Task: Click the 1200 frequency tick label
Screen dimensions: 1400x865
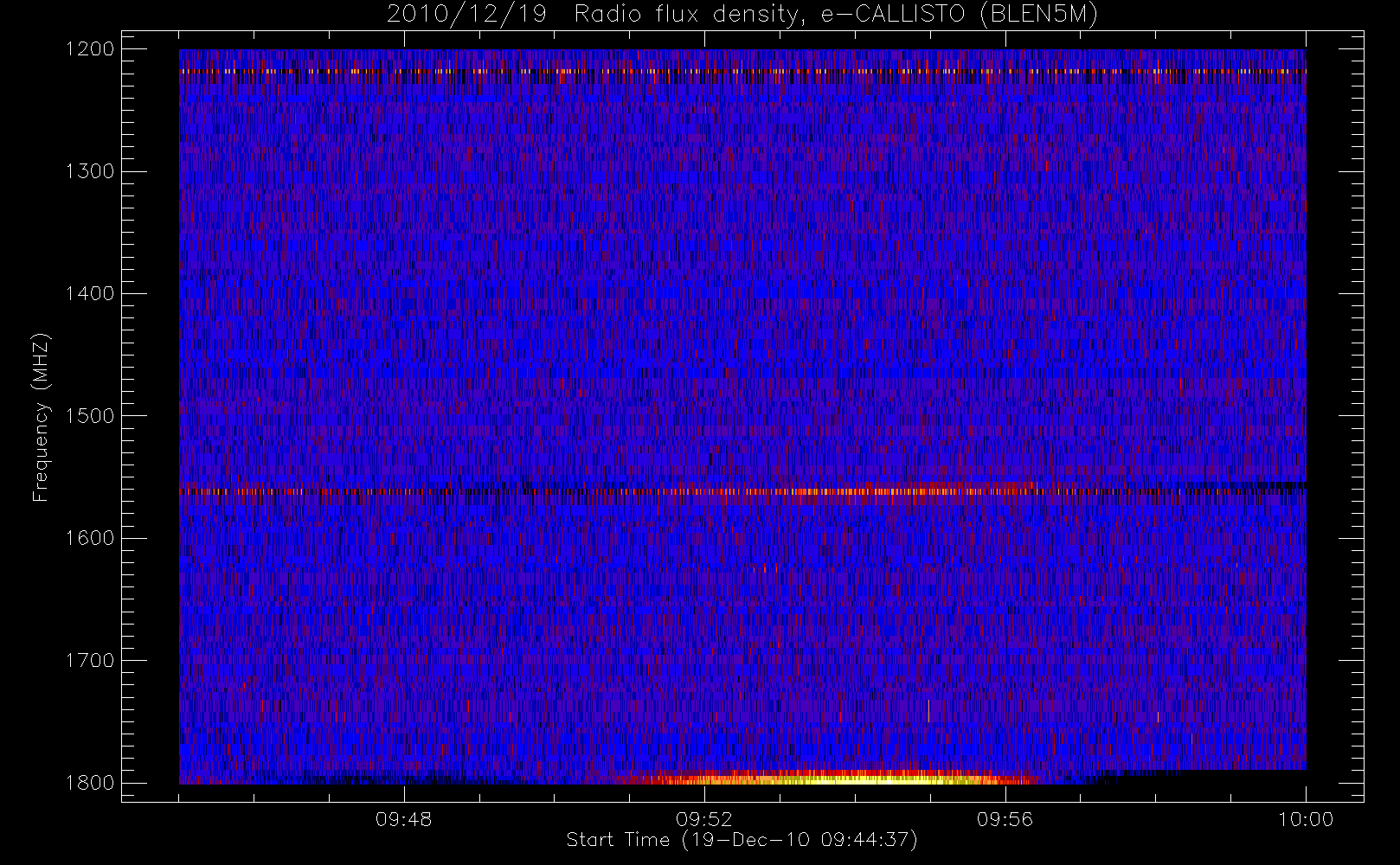Action: pos(90,49)
